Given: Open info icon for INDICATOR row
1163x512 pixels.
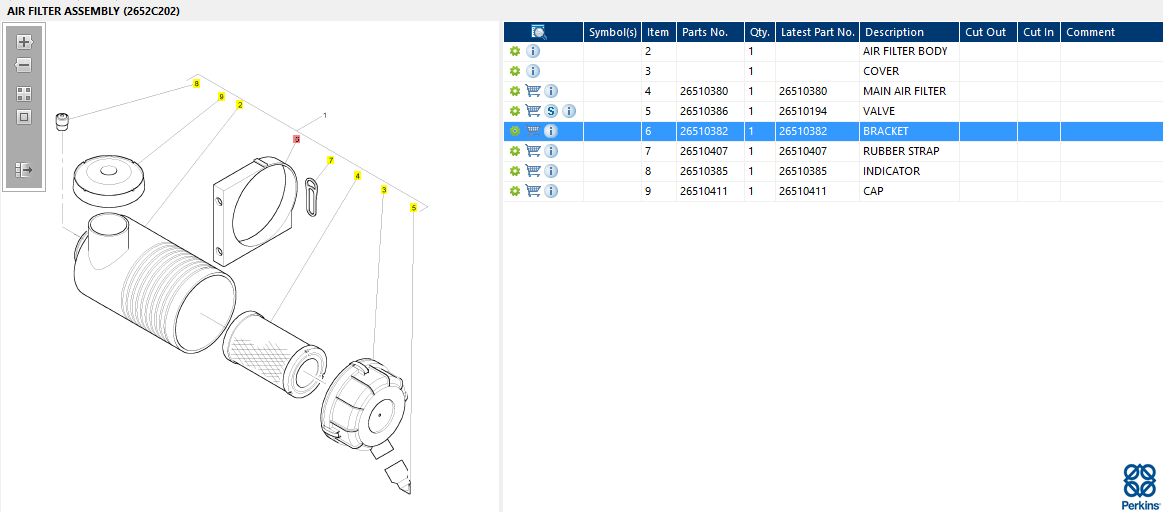Looking at the screenshot, I should (x=551, y=171).
